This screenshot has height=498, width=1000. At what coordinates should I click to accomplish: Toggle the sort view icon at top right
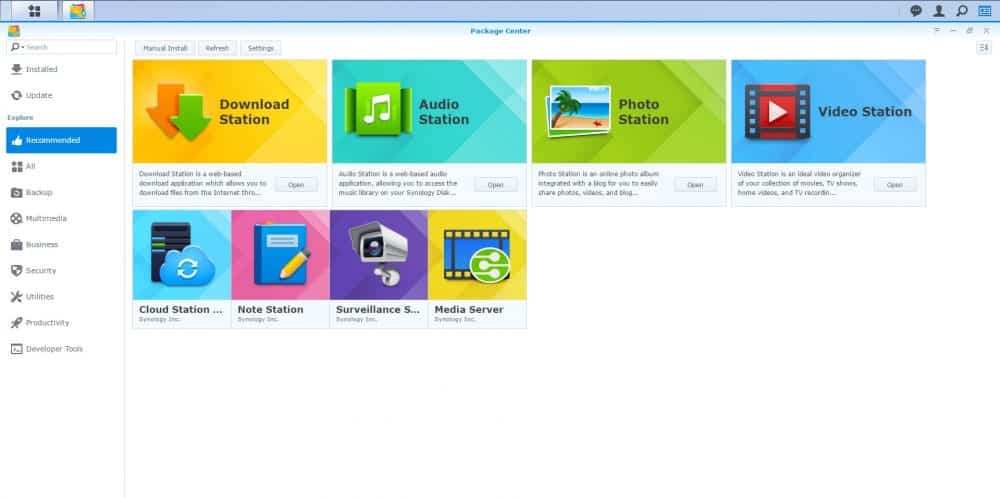coord(983,48)
